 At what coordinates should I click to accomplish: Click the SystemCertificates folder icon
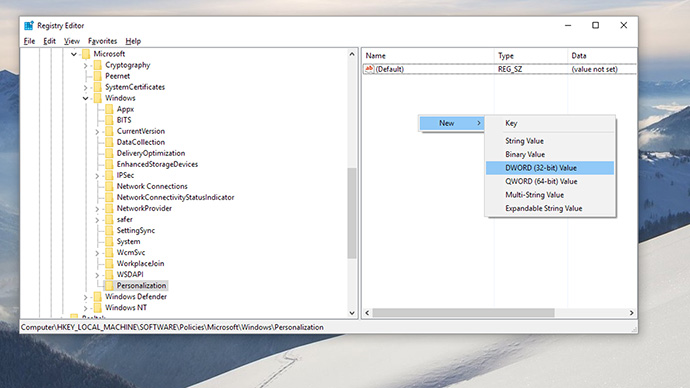click(x=98, y=87)
